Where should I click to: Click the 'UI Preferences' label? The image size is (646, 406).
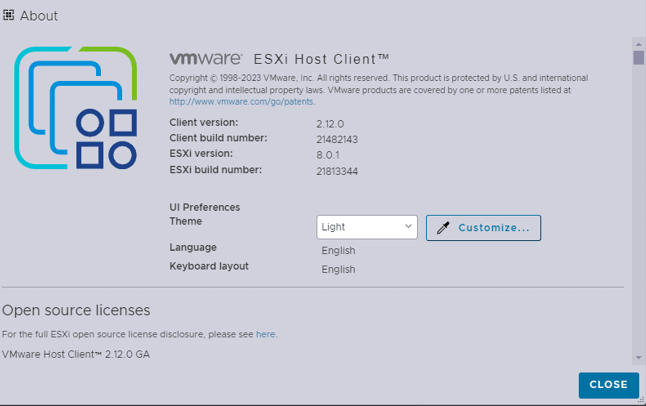[205, 207]
